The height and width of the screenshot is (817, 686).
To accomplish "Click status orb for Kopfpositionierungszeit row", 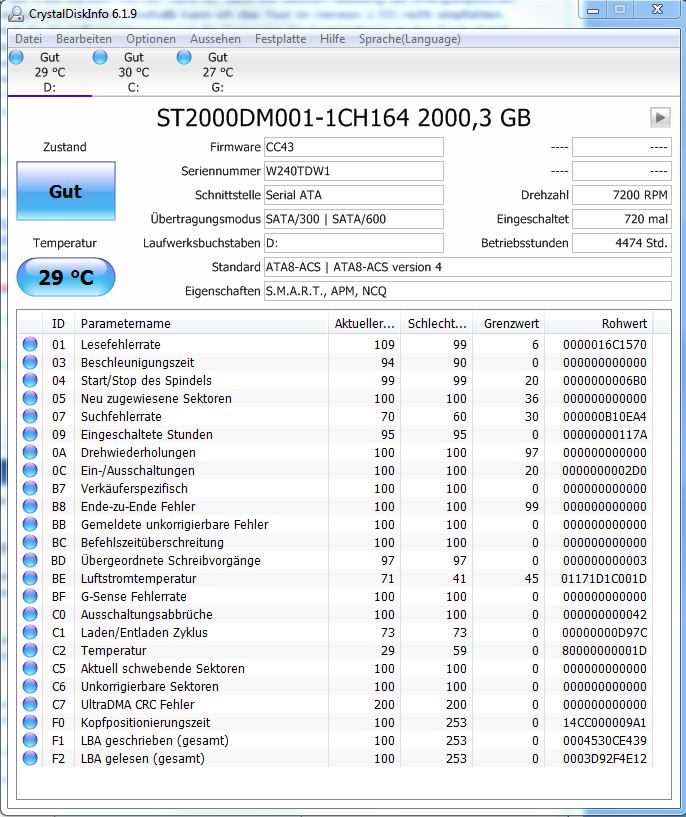I will click(30, 722).
